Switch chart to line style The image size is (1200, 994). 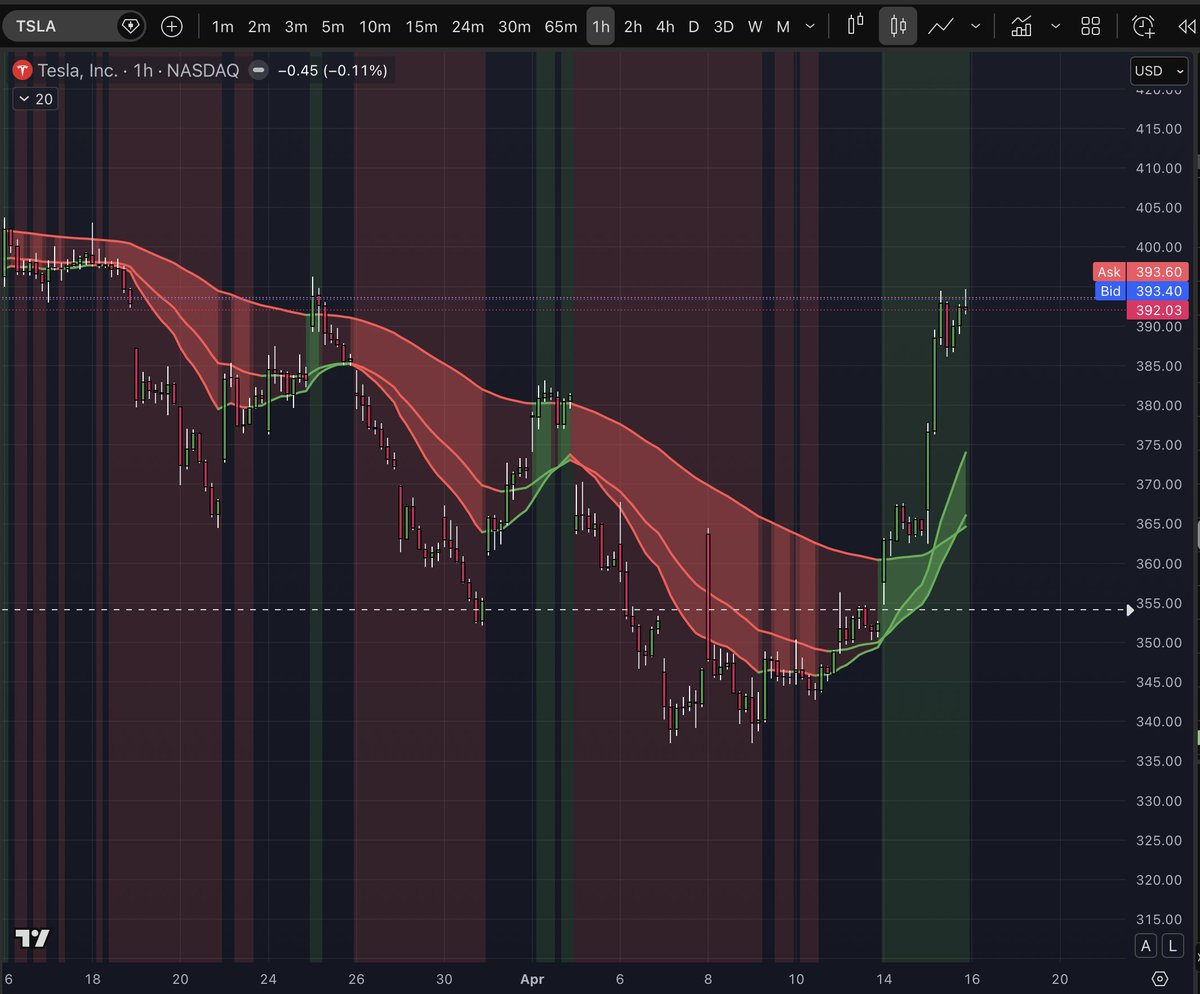point(941,26)
